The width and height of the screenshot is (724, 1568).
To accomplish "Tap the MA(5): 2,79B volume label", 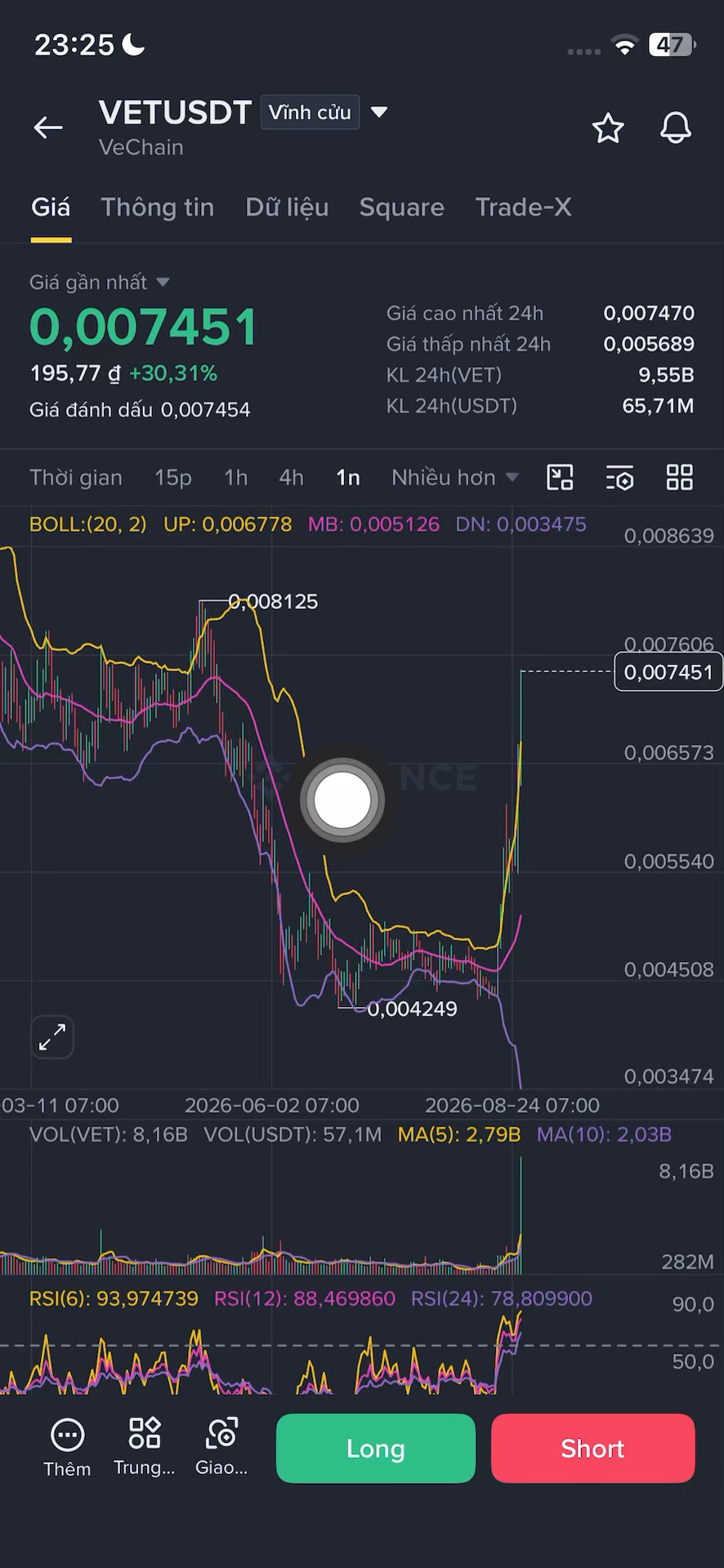I will pos(459,1134).
